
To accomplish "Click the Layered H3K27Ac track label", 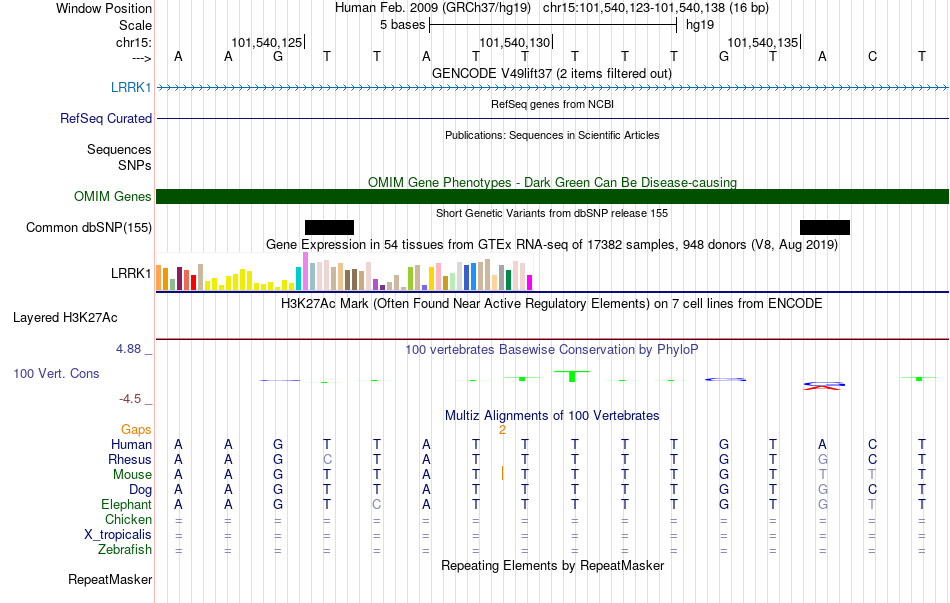I will [x=65, y=318].
